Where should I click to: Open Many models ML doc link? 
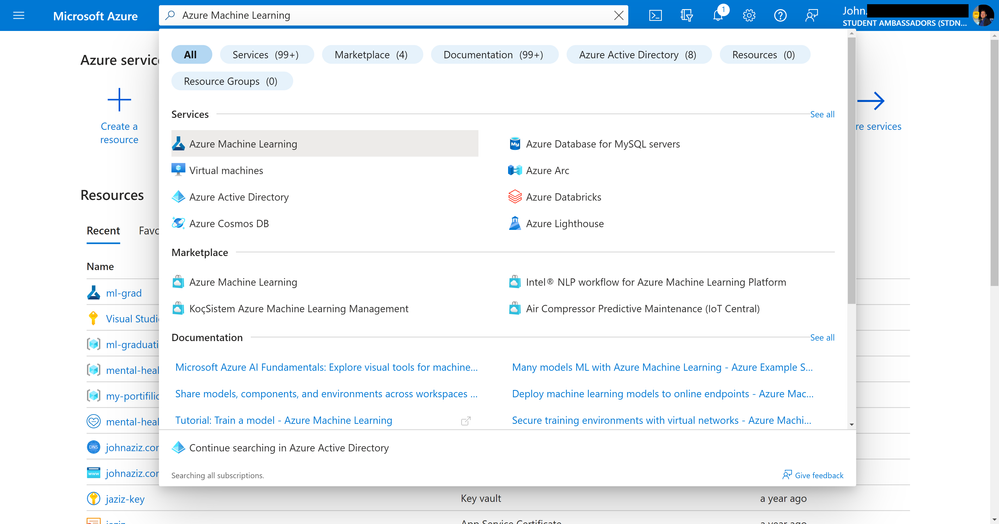(663, 367)
